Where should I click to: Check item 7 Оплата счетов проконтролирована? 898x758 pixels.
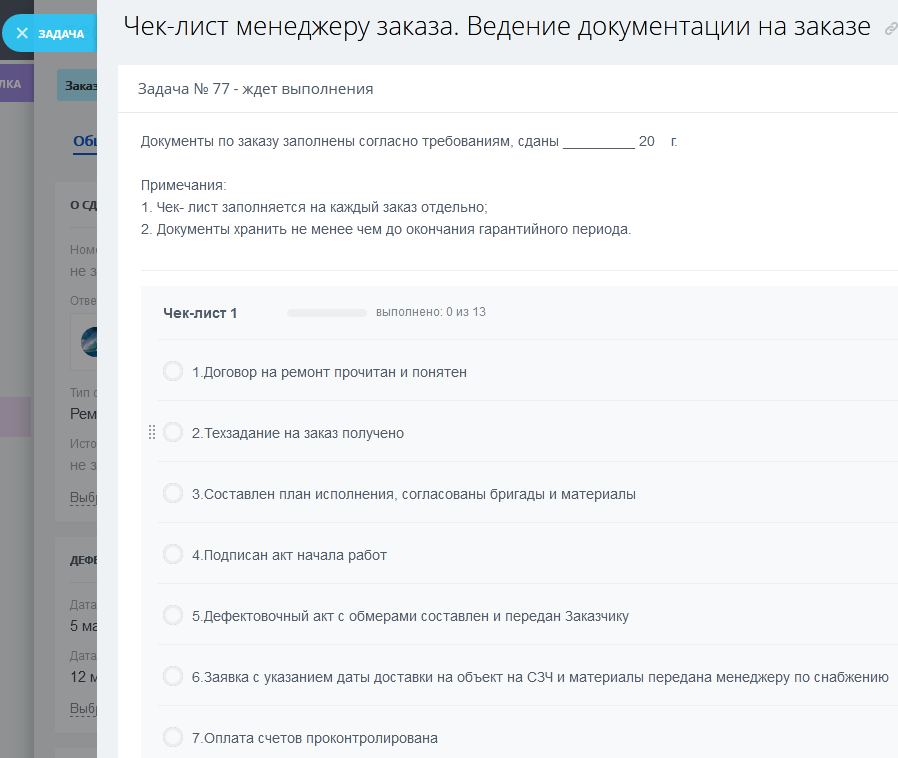tap(173, 737)
